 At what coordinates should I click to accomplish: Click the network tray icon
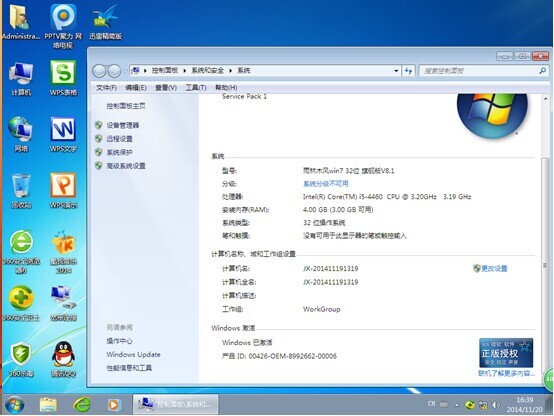pyautogui.click(x=483, y=405)
